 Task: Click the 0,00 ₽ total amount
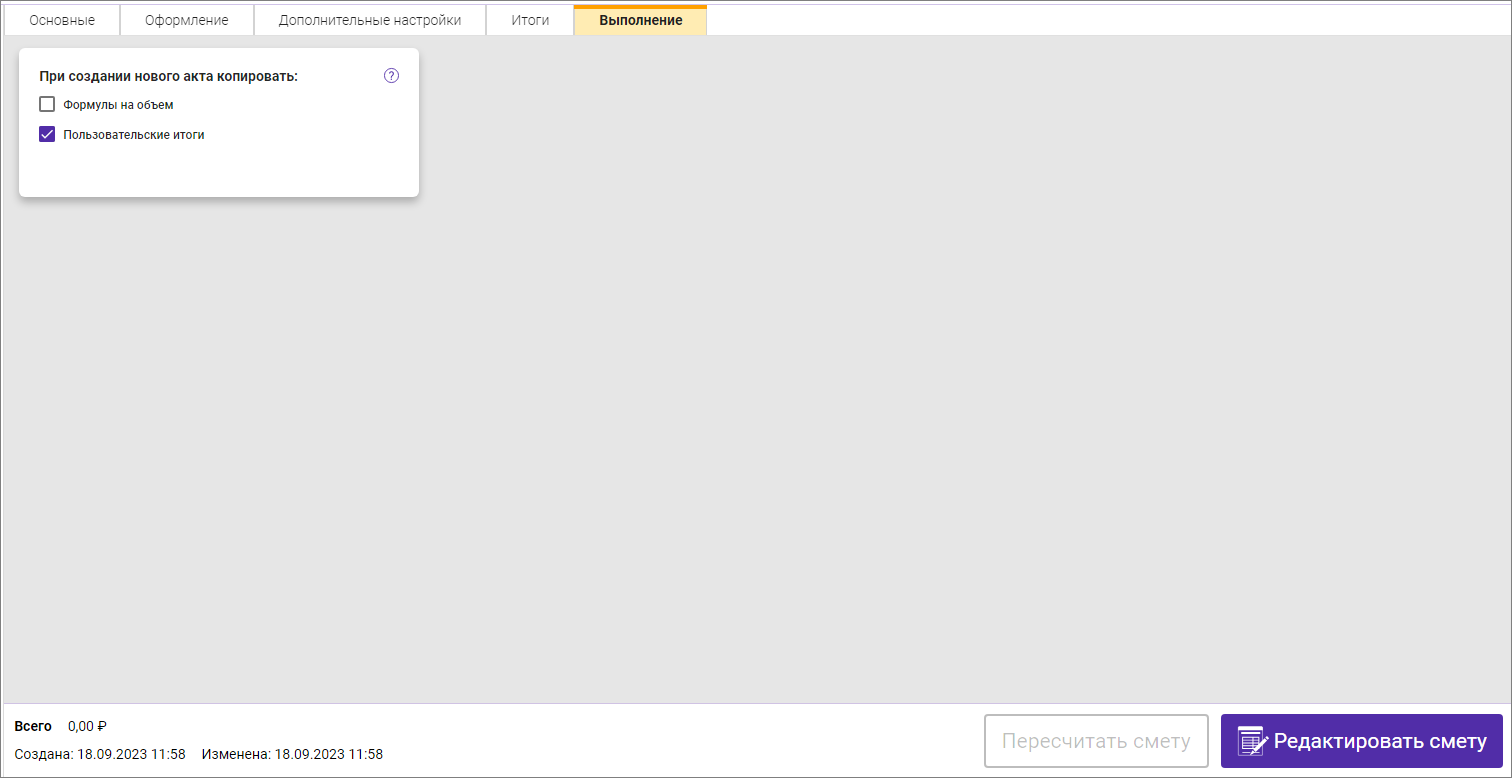pyautogui.click(x=87, y=726)
